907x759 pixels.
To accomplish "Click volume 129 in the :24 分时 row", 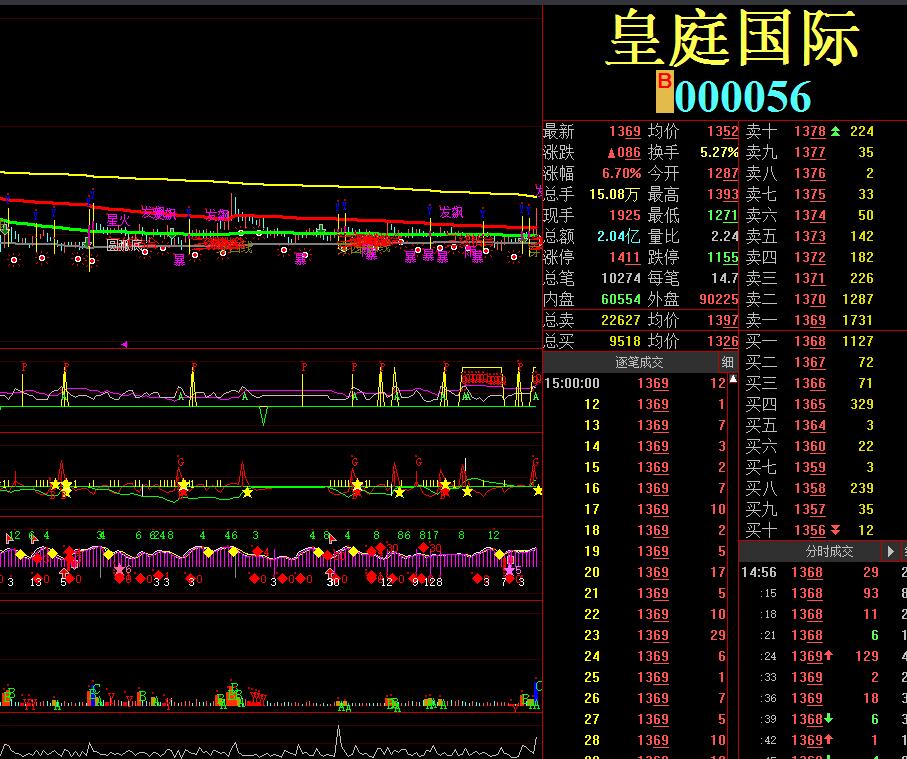I will tap(867, 656).
